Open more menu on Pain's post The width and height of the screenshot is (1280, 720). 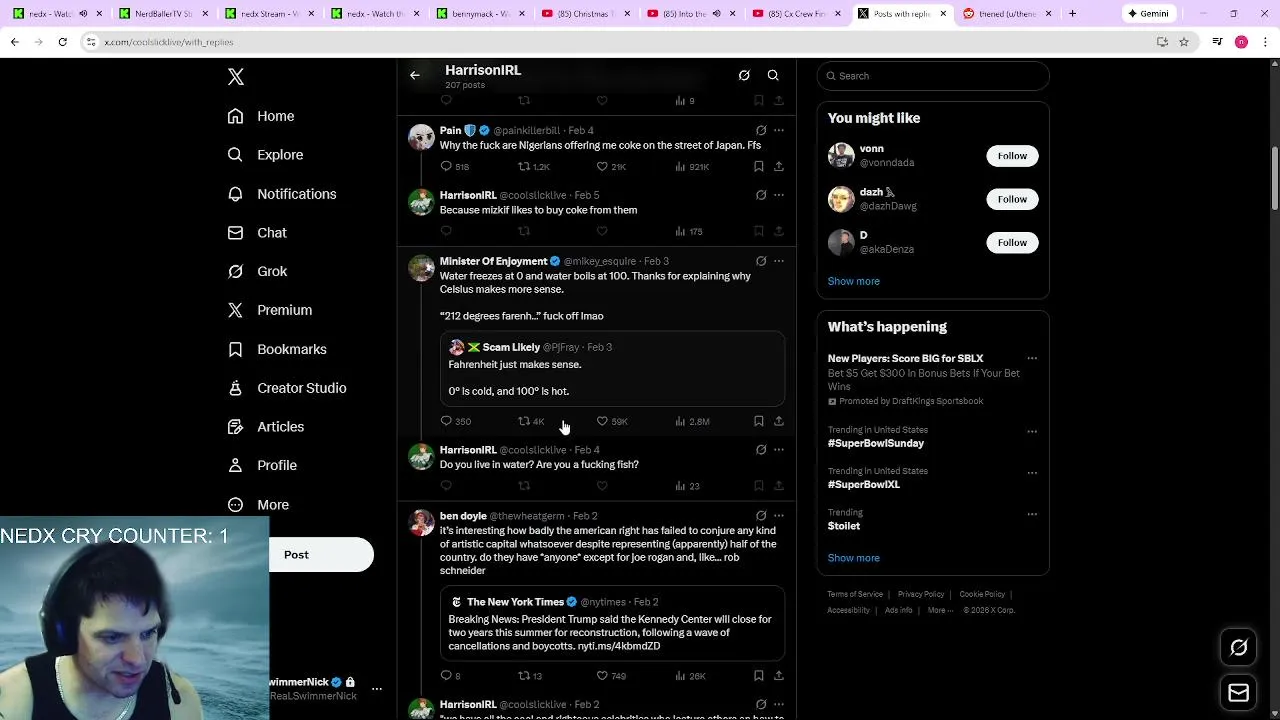point(779,130)
